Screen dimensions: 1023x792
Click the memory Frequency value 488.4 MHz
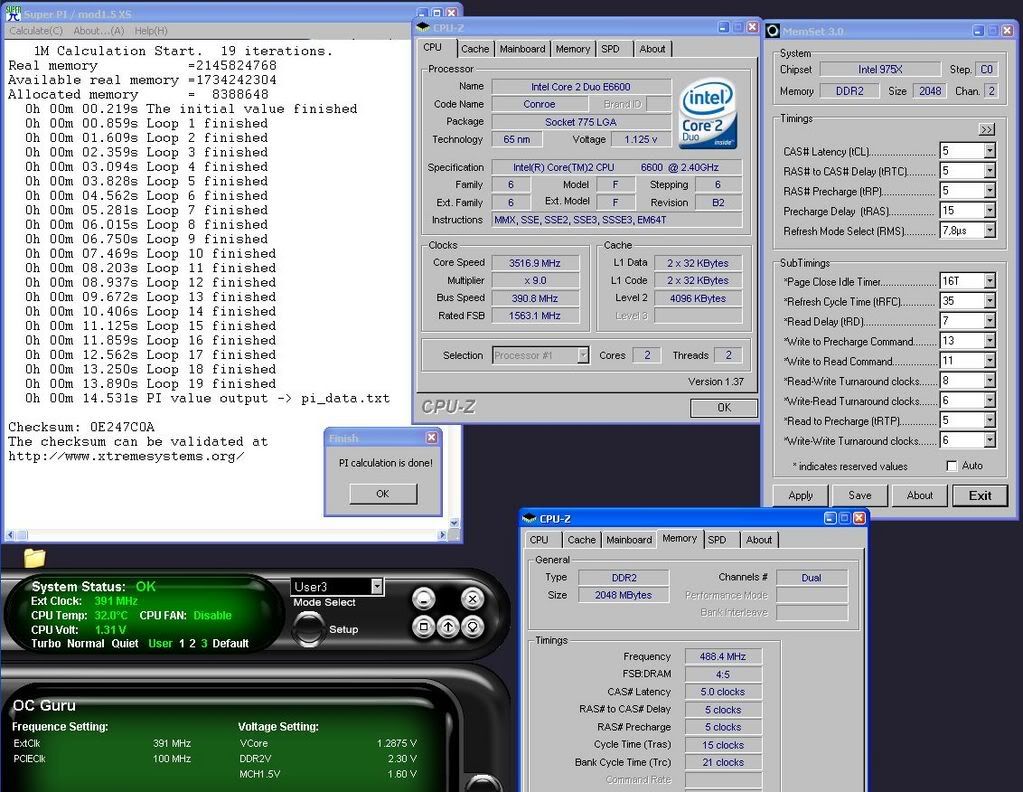click(x=723, y=656)
